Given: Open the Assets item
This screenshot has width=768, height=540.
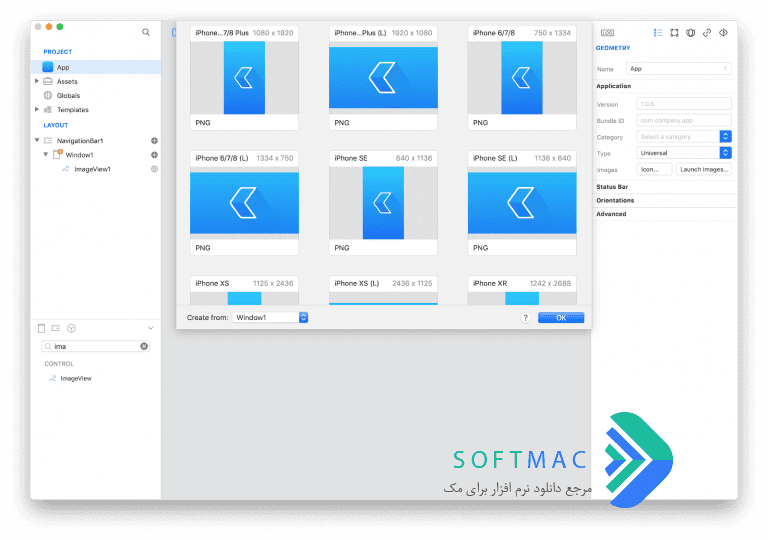Looking at the screenshot, I should click(67, 81).
